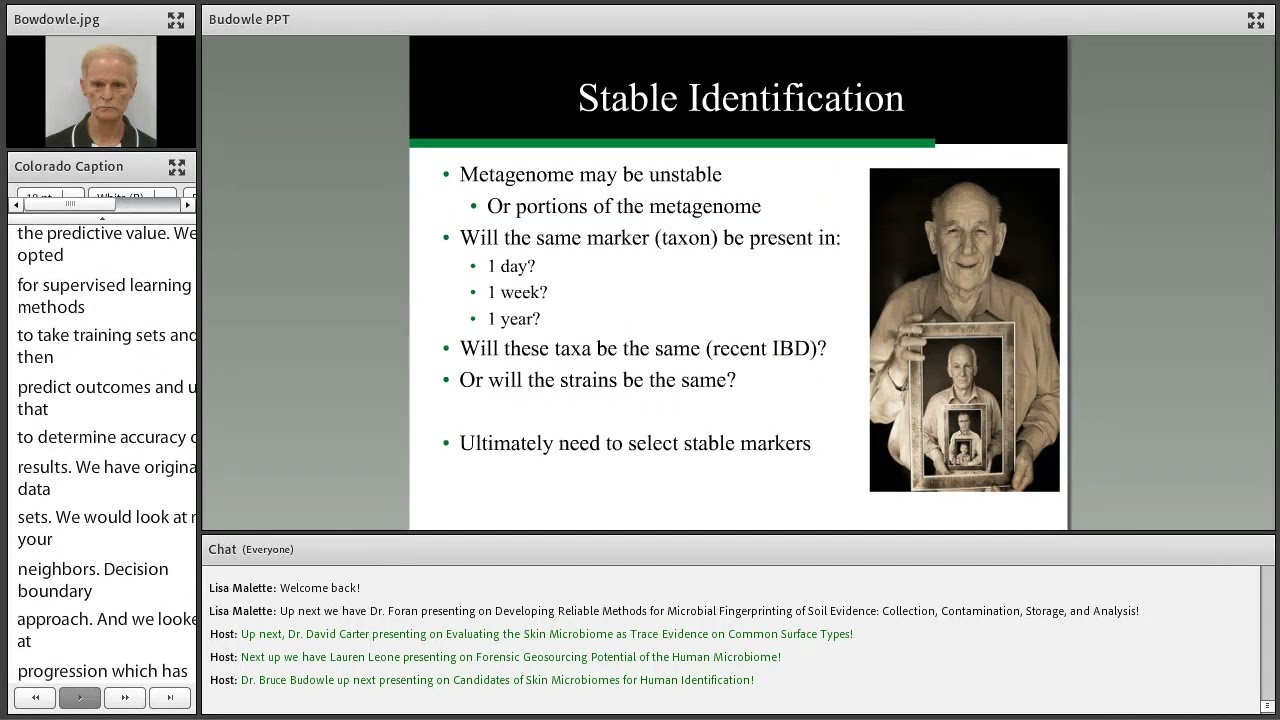Click the caption play button

[x=80, y=698]
